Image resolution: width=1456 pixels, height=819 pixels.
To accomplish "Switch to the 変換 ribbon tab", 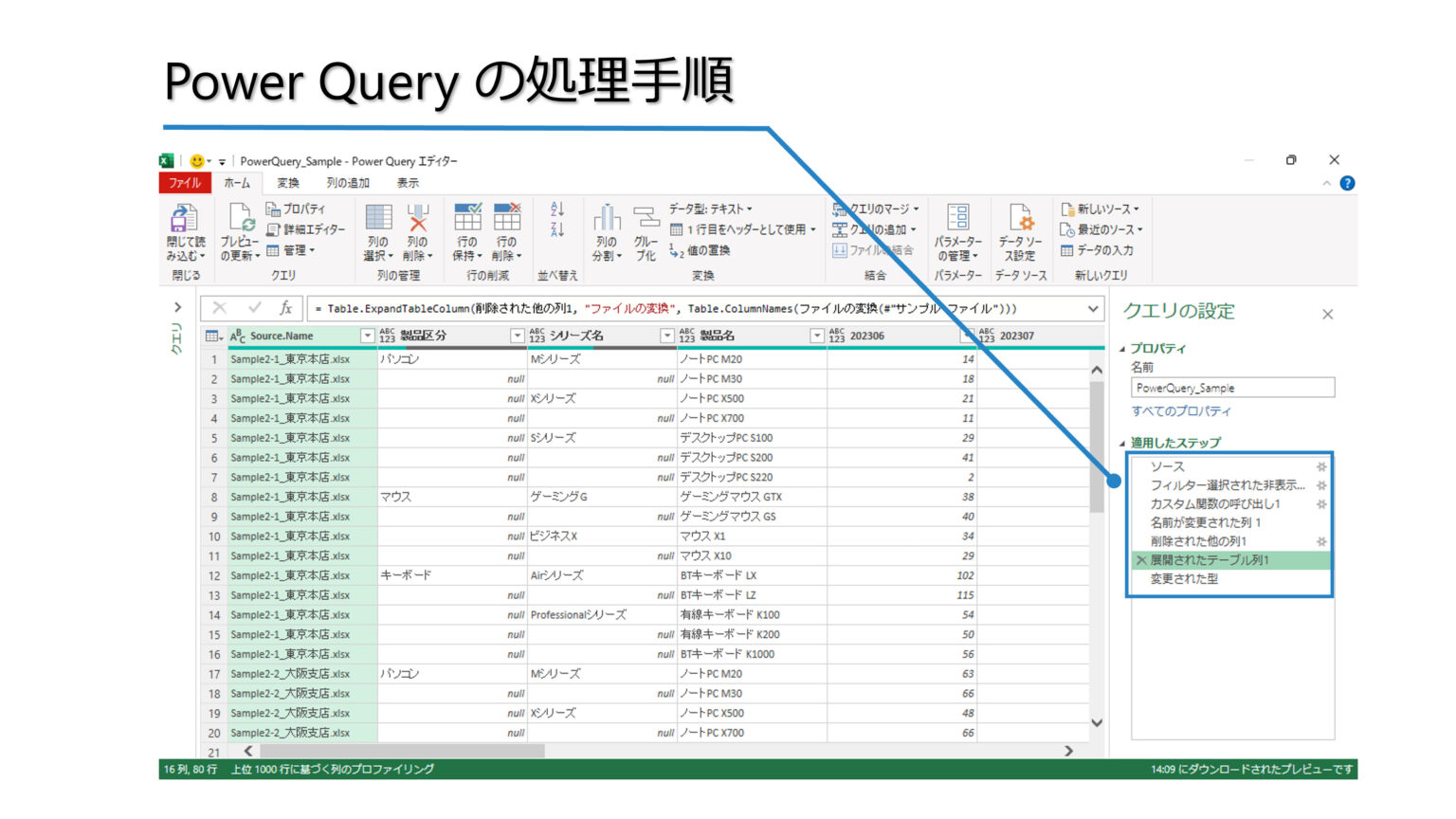I will [x=287, y=183].
